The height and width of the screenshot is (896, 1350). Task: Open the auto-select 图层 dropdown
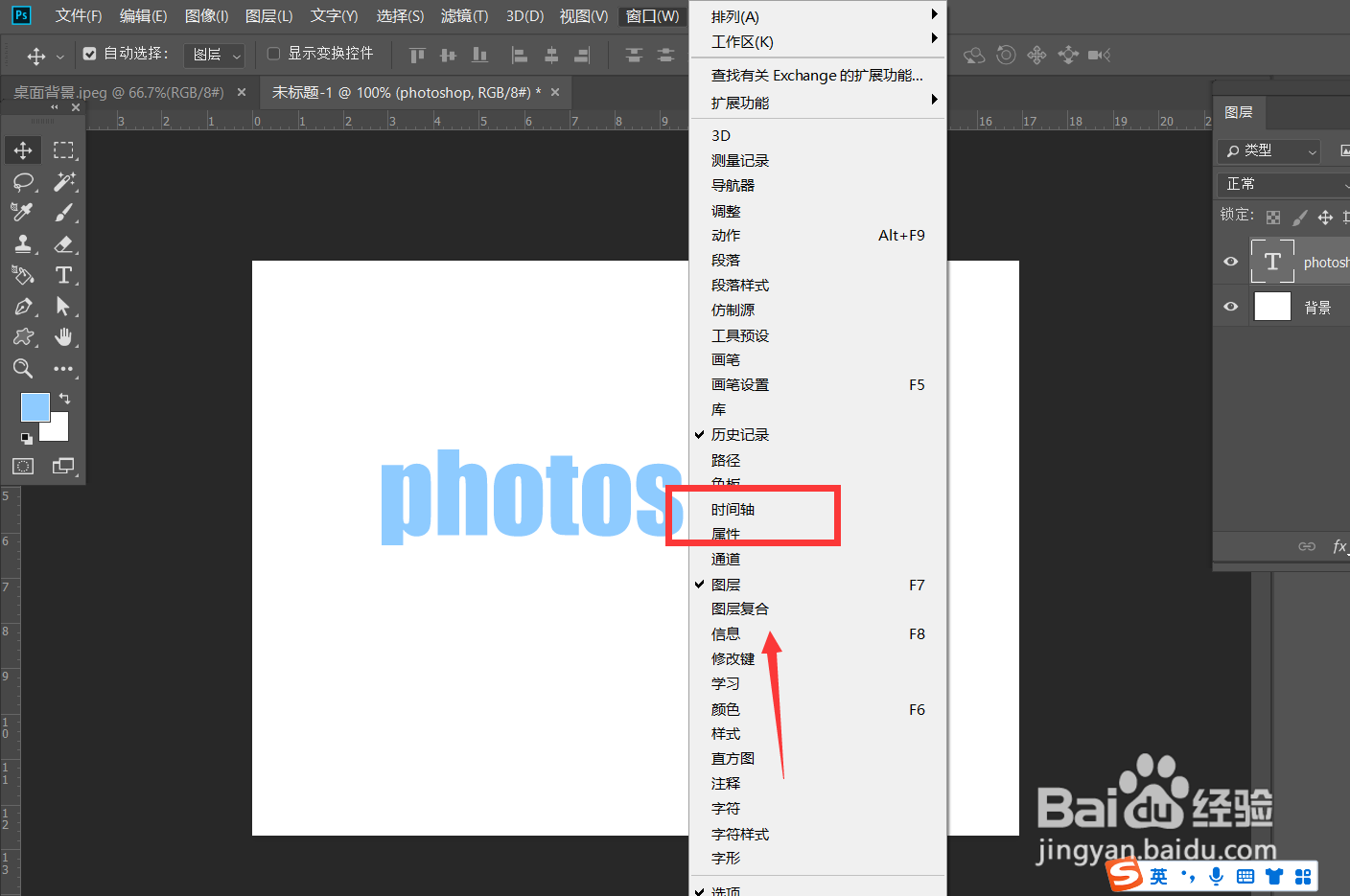tap(214, 56)
